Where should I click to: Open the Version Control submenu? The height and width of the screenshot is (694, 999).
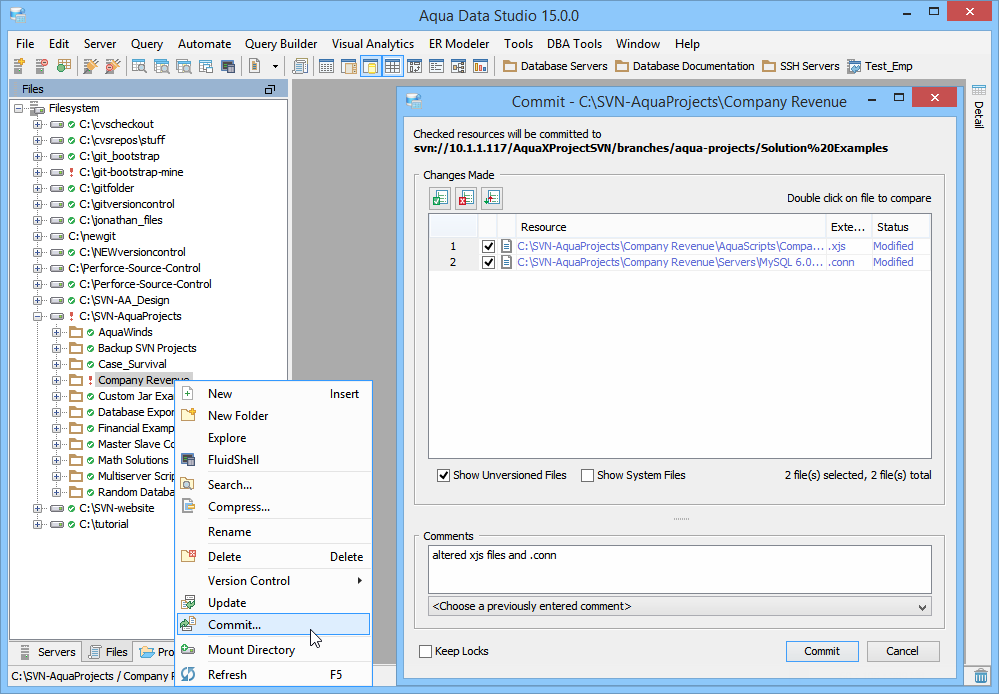click(x=273, y=581)
